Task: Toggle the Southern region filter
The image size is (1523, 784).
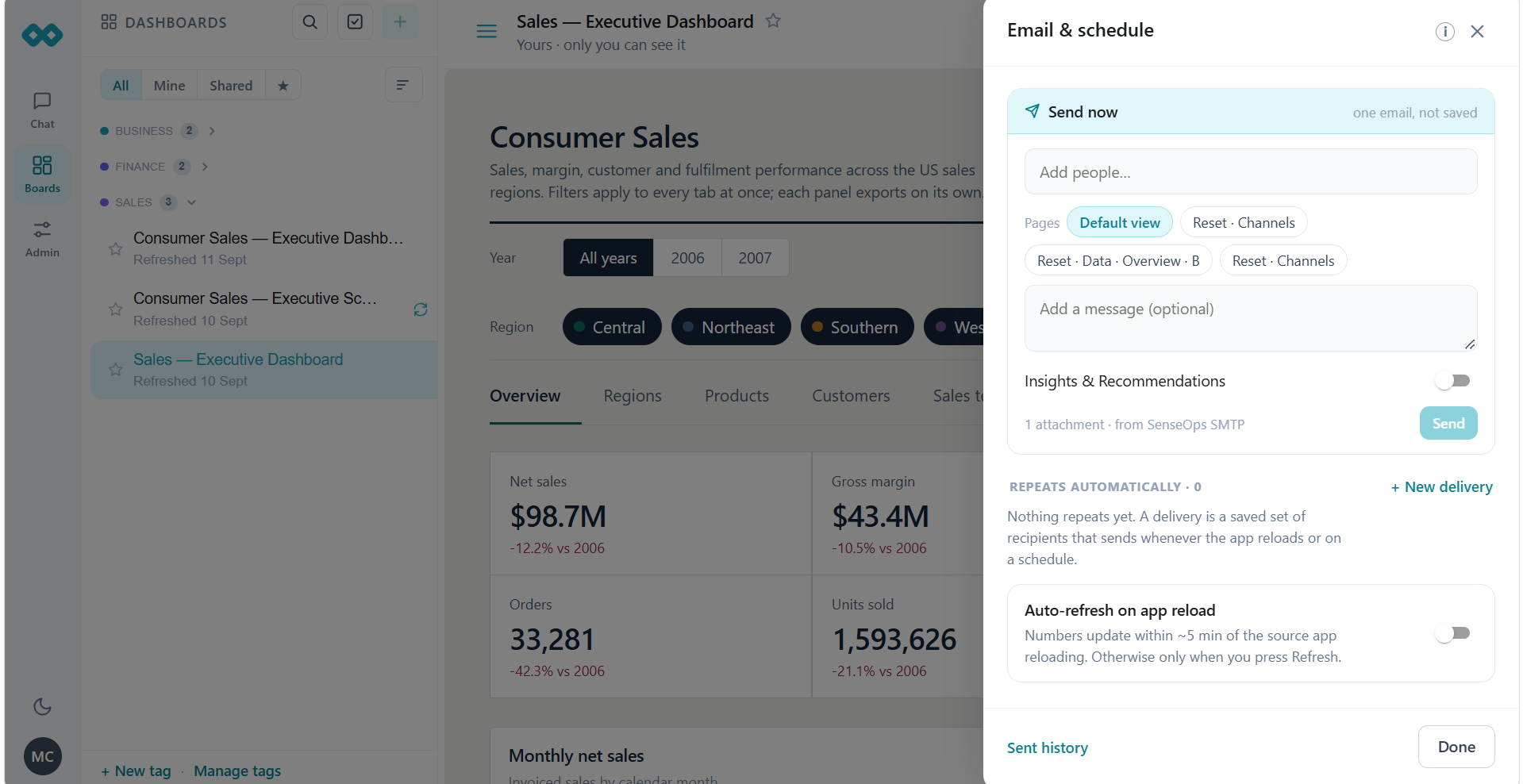Action: point(857,327)
